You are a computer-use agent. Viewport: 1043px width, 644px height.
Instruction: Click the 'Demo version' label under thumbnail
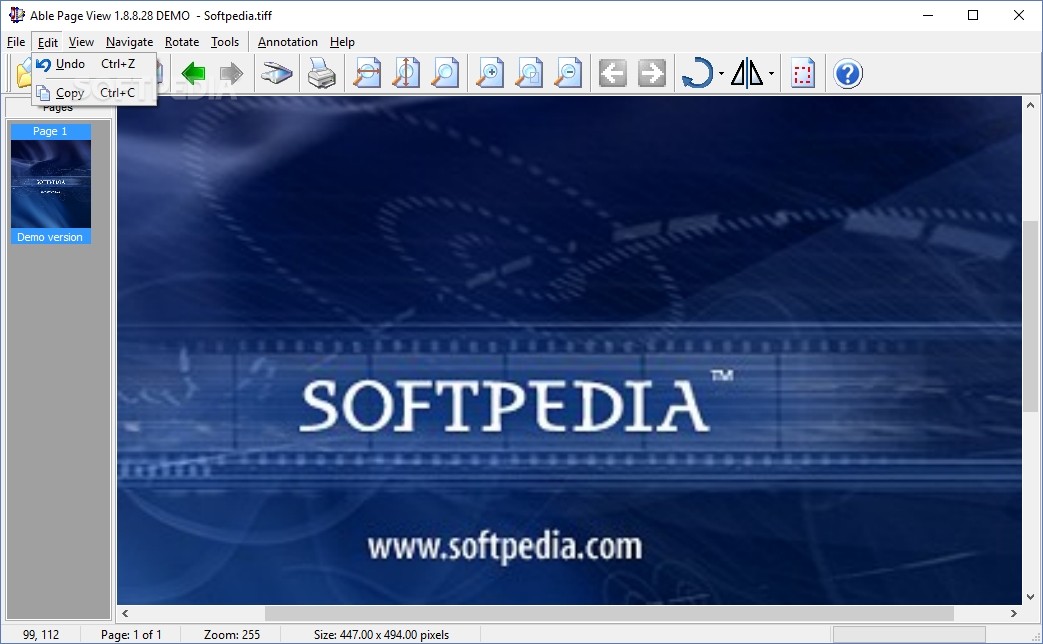point(50,237)
